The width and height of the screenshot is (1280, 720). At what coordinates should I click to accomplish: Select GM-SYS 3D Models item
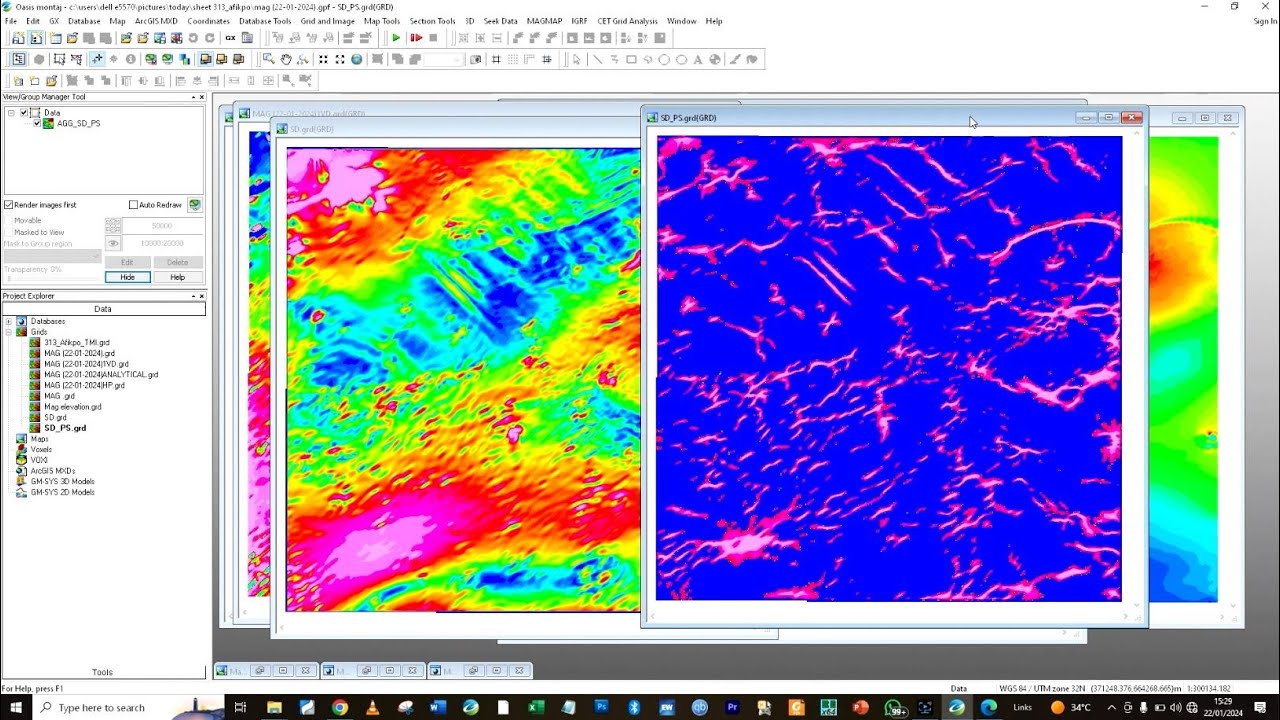[62, 481]
